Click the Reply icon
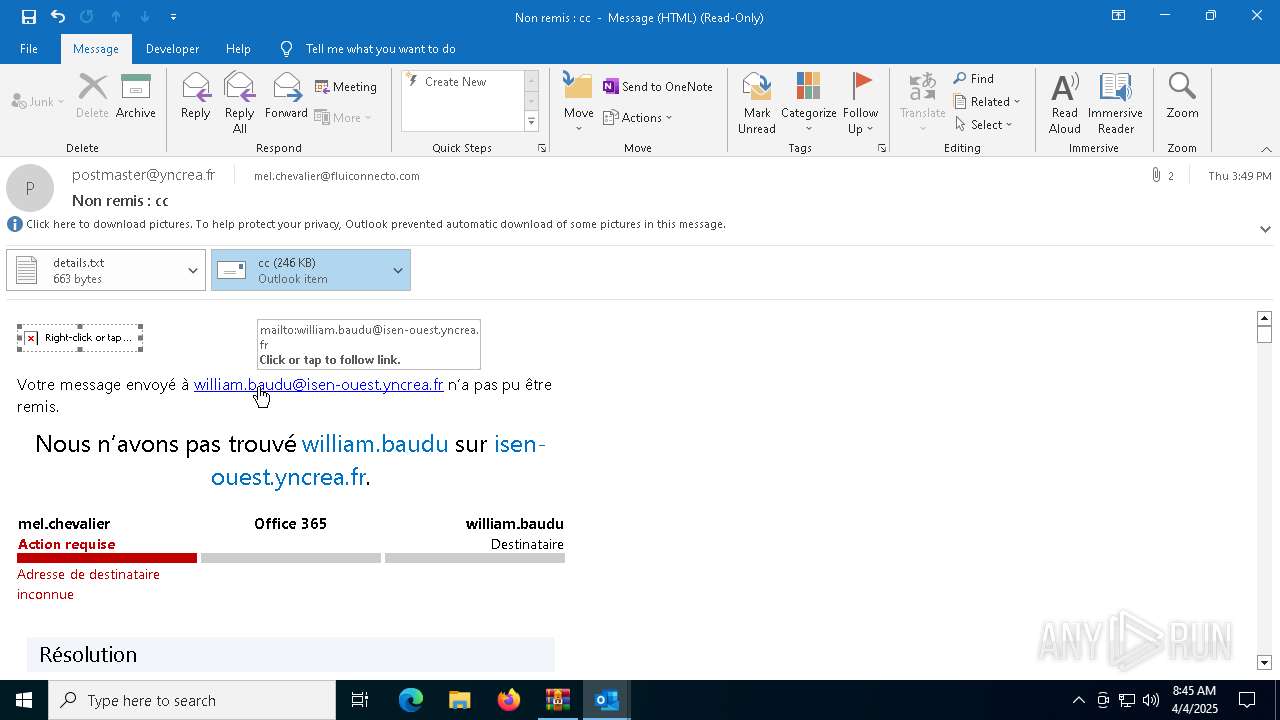 (196, 96)
